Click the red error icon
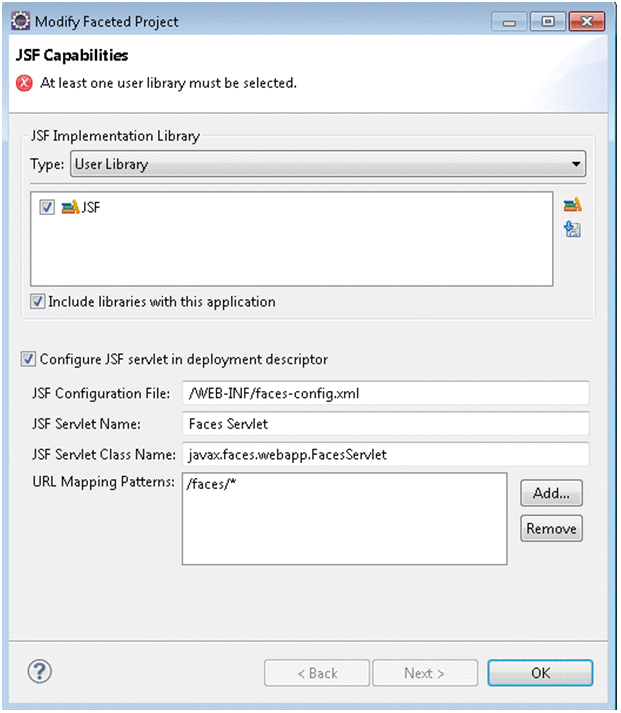Screen dimensions: 621x713 [25, 84]
